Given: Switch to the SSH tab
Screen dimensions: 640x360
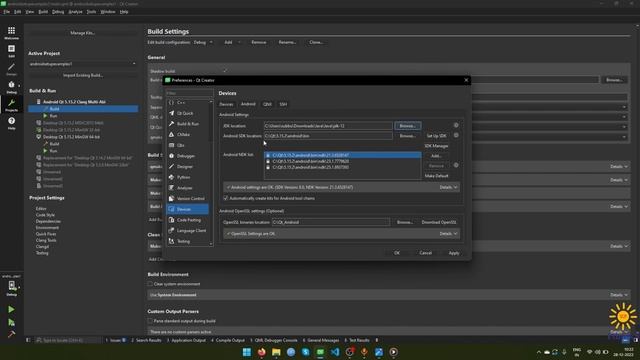Looking at the screenshot, I should [x=283, y=104].
